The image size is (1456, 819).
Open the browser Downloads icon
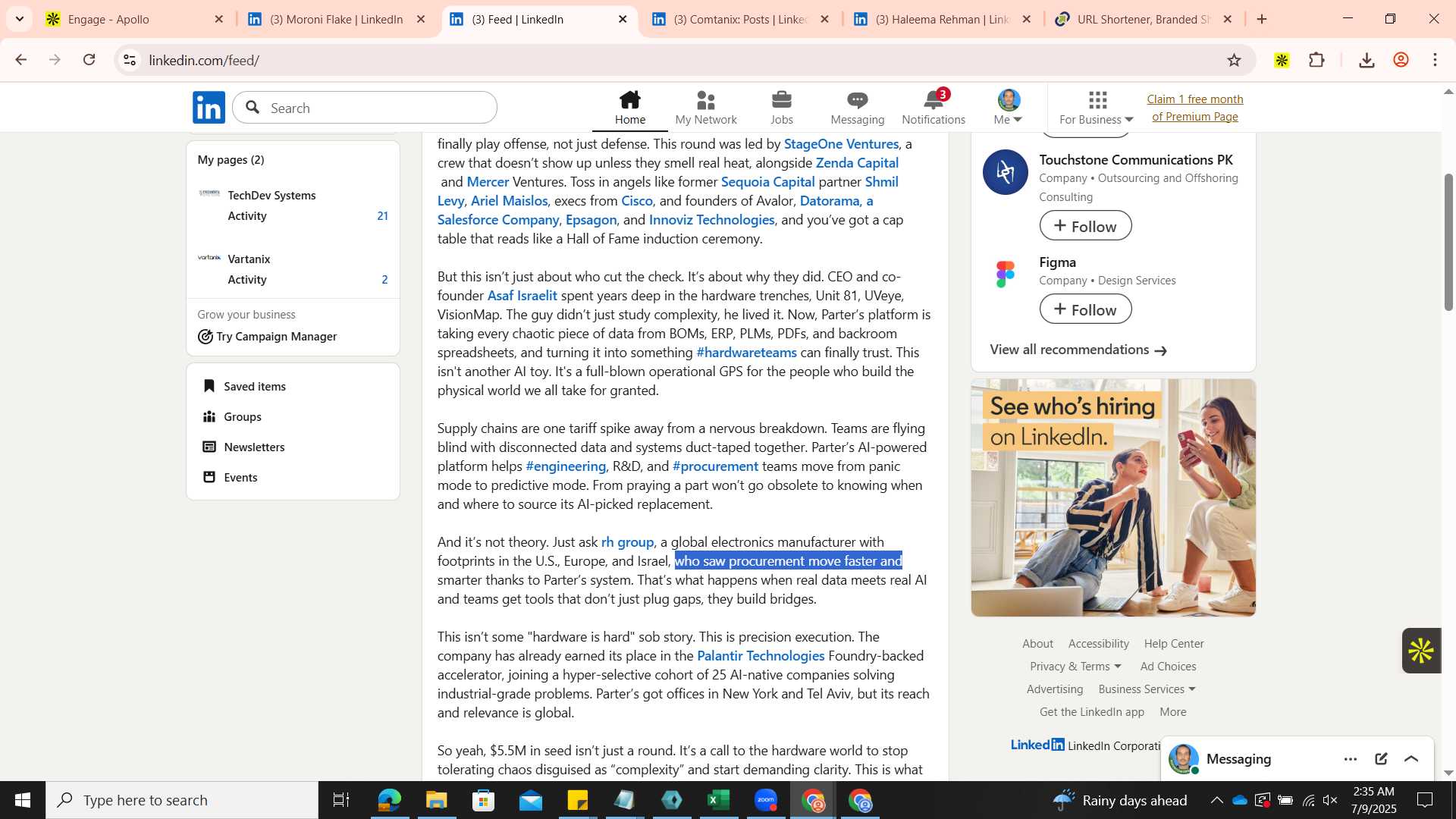(x=1367, y=60)
